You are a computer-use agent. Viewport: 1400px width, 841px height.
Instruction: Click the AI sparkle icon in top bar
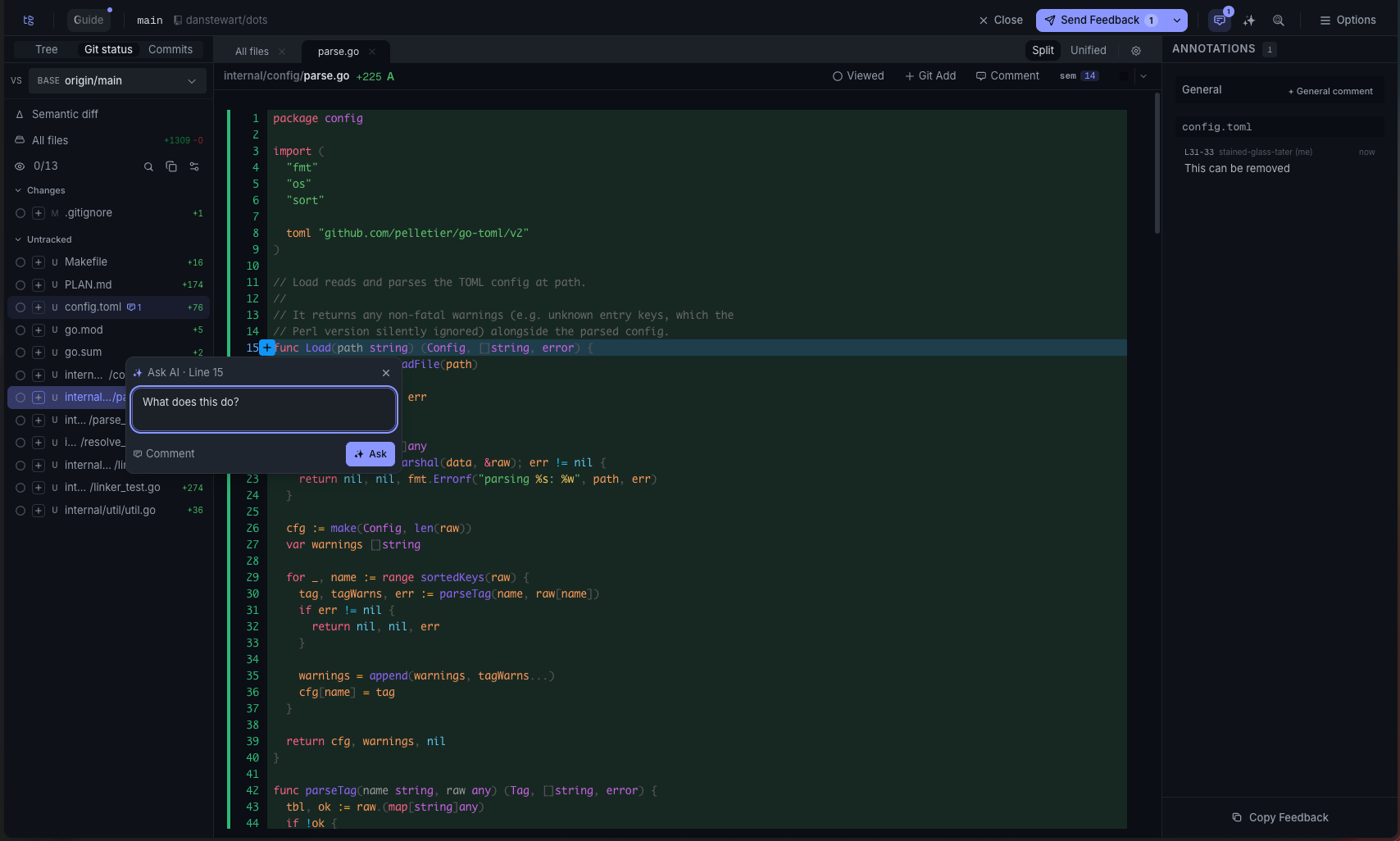1249,20
